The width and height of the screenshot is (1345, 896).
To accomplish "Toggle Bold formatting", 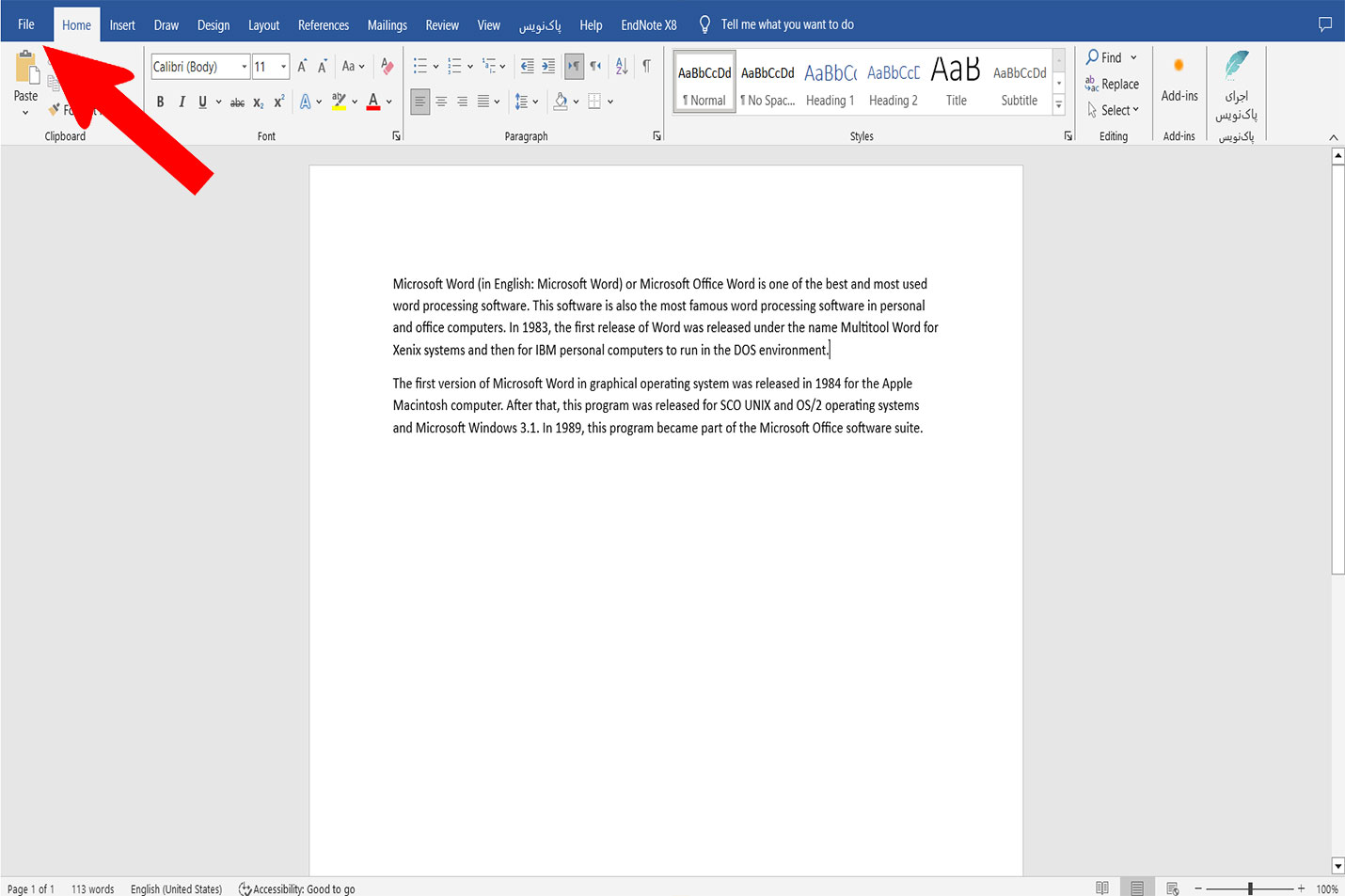I will (x=160, y=102).
